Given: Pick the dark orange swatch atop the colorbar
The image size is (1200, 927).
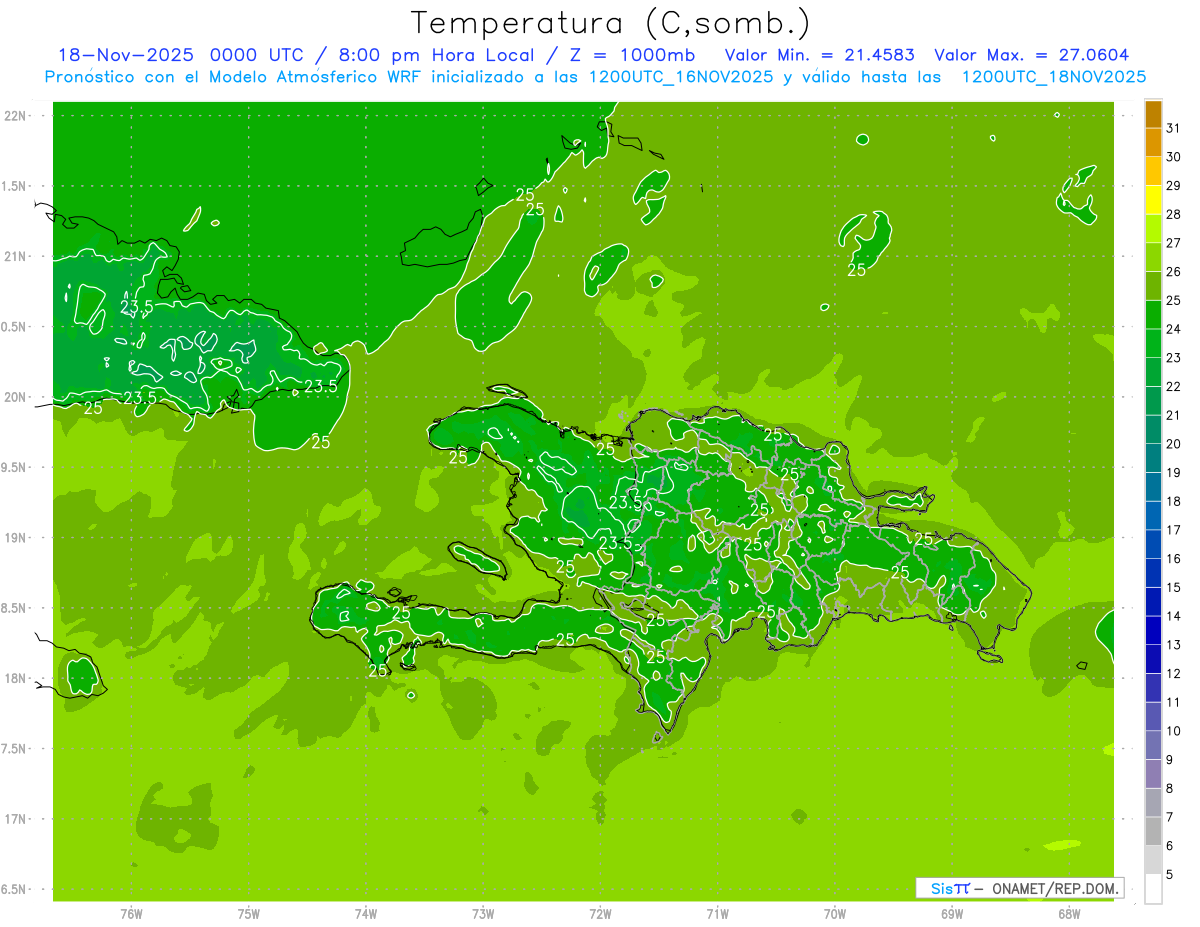Looking at the screenshot, I should point(1153,114).
